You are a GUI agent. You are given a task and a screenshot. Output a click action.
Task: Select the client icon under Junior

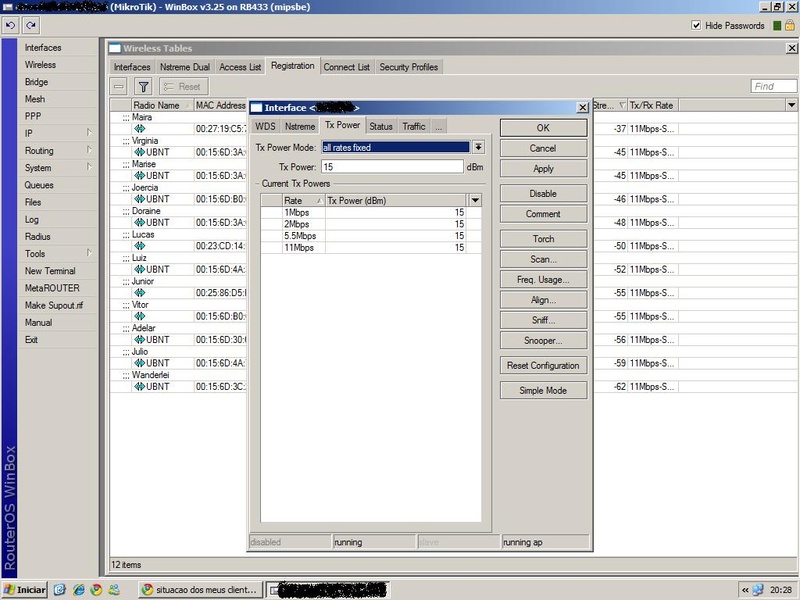pyautogui.click(x=139, y=293)
